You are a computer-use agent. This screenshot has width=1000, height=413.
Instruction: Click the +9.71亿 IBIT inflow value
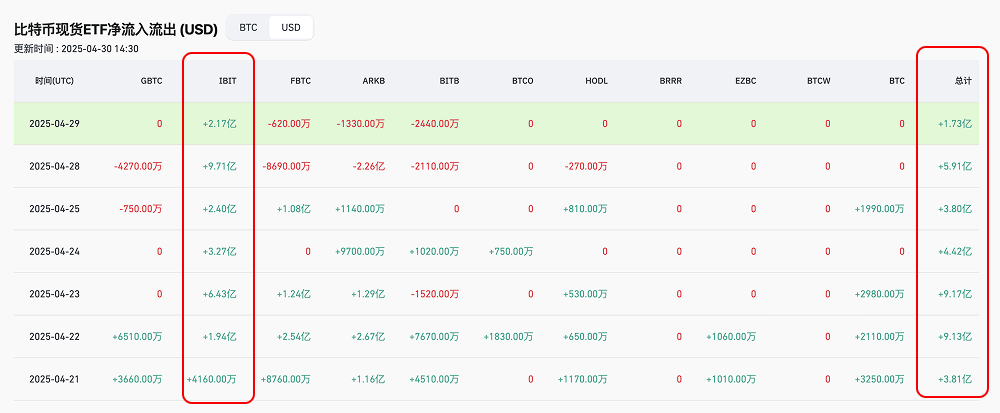pos(219,166)
